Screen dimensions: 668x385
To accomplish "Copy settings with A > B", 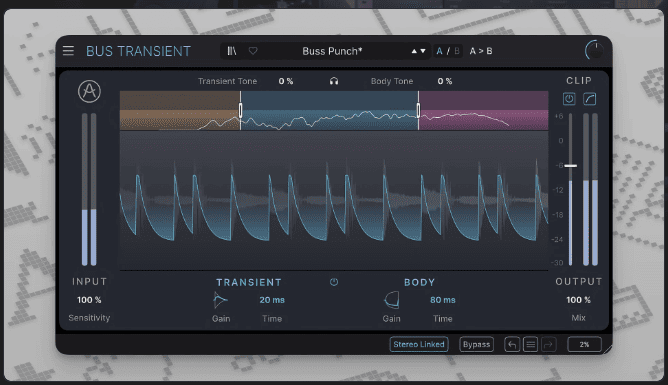I will pyautogui.click(x=481, y=51).
